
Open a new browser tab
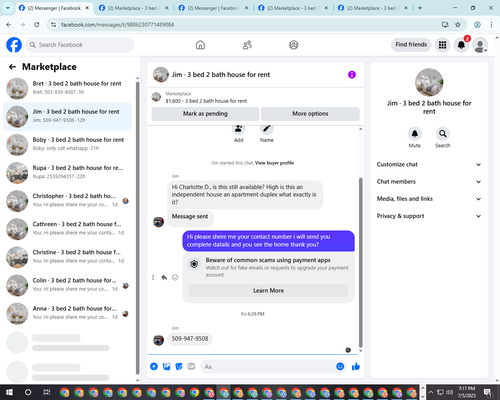[420, 8]
